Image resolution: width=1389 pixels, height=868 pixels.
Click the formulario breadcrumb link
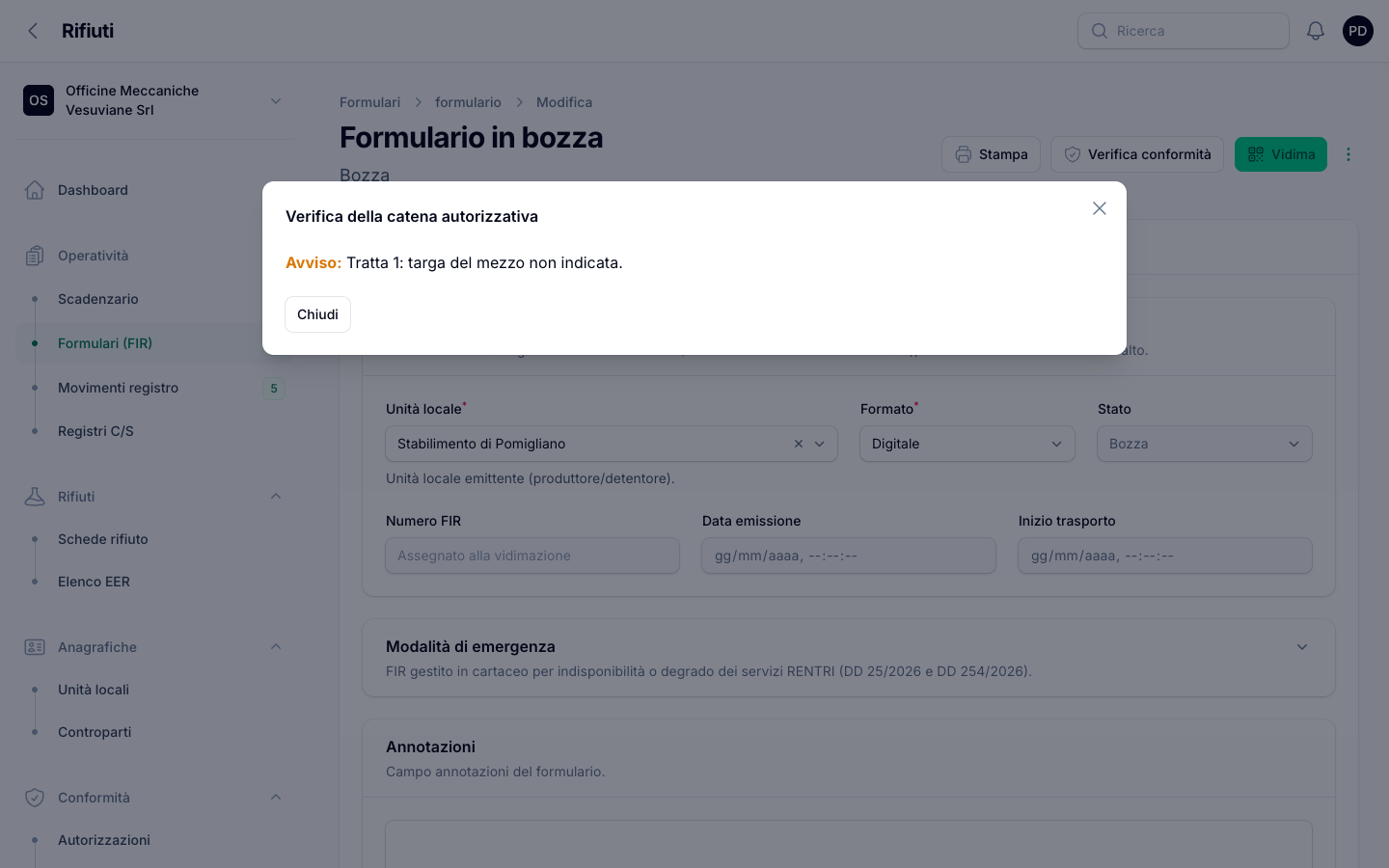468,102
